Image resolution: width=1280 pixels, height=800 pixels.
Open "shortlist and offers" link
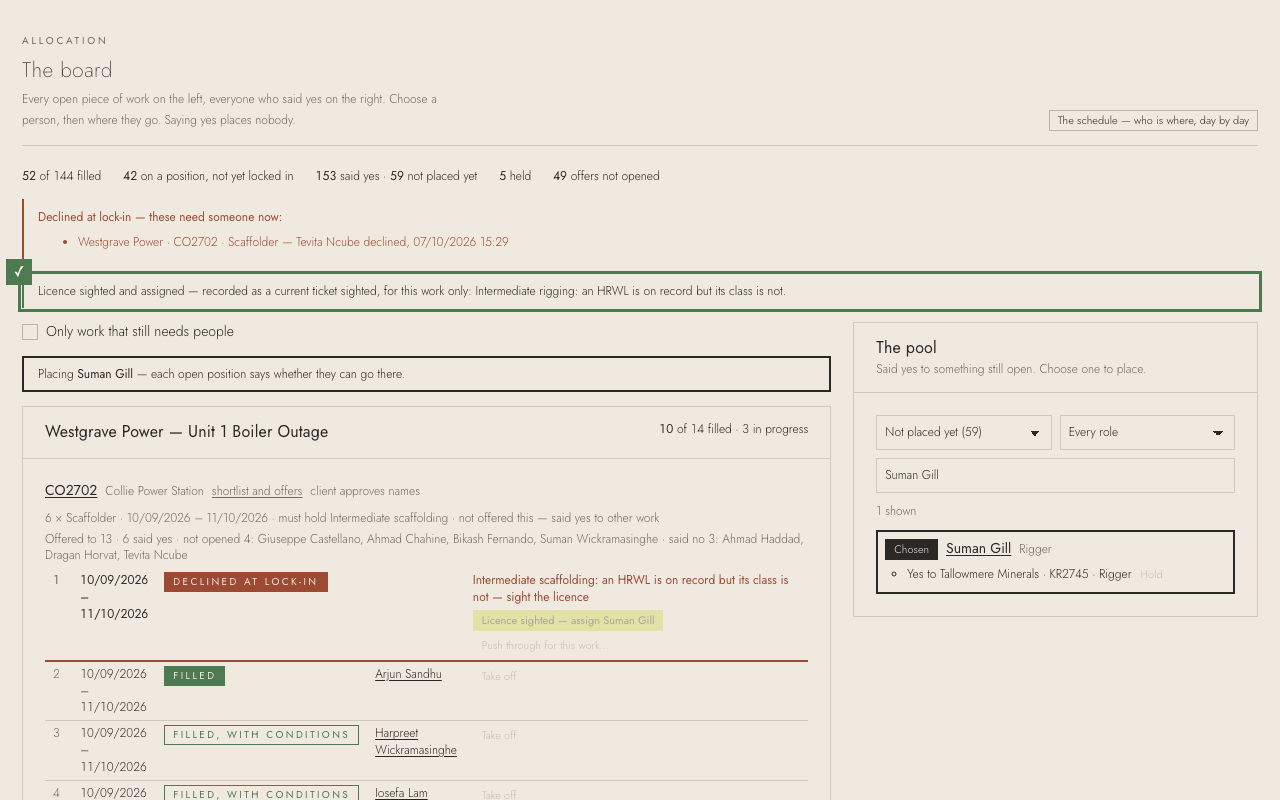257,491
